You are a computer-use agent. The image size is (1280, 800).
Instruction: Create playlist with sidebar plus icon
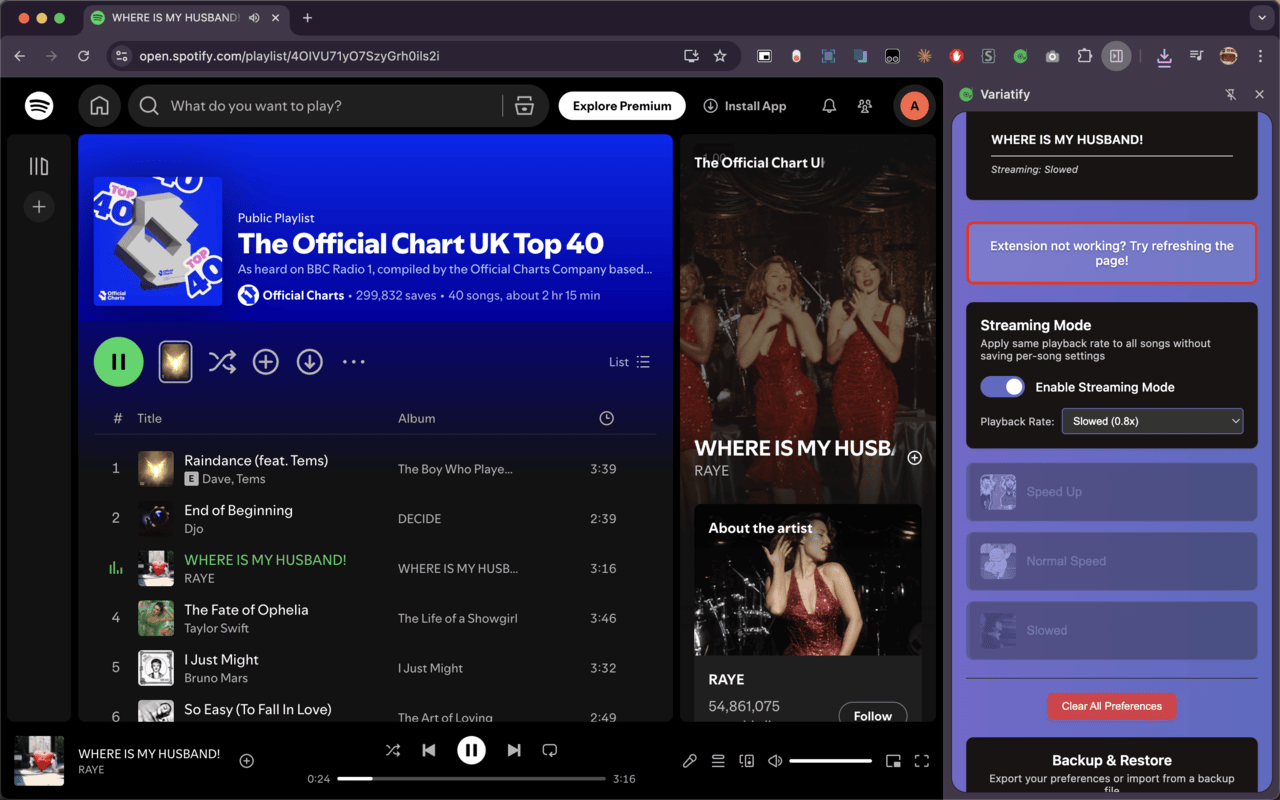[x=39, y=207]
